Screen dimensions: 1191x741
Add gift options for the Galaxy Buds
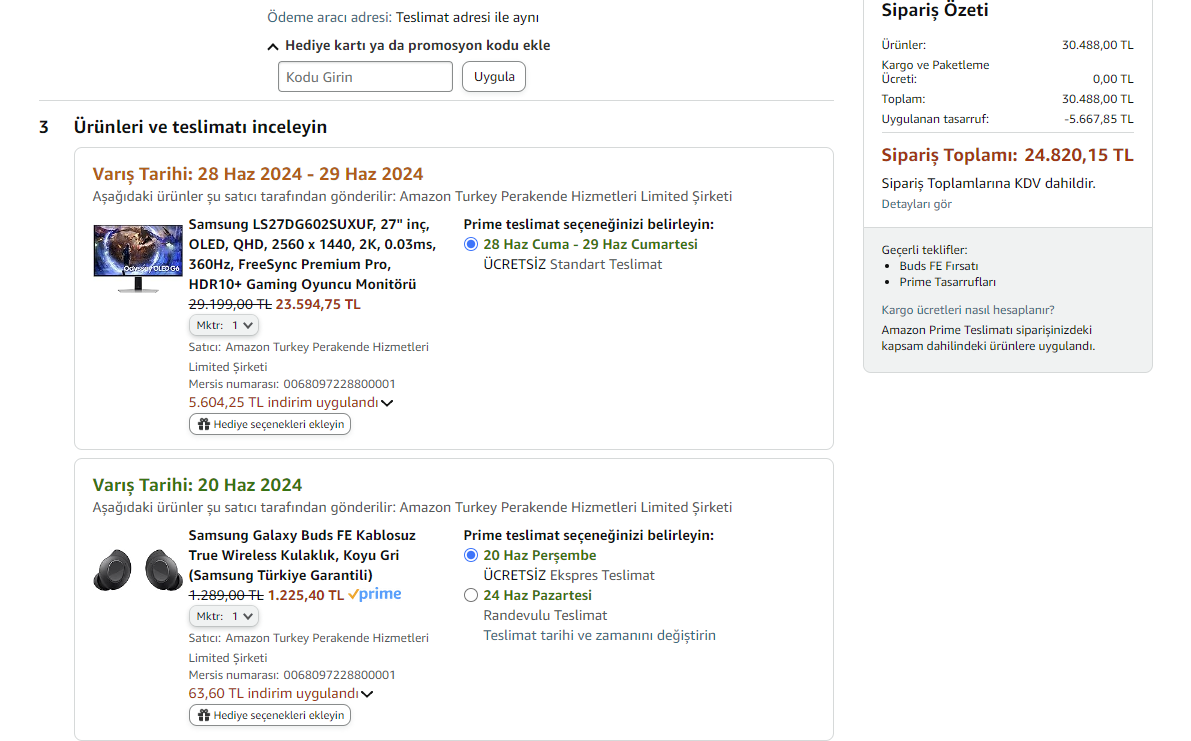click(x=270, y=715)
